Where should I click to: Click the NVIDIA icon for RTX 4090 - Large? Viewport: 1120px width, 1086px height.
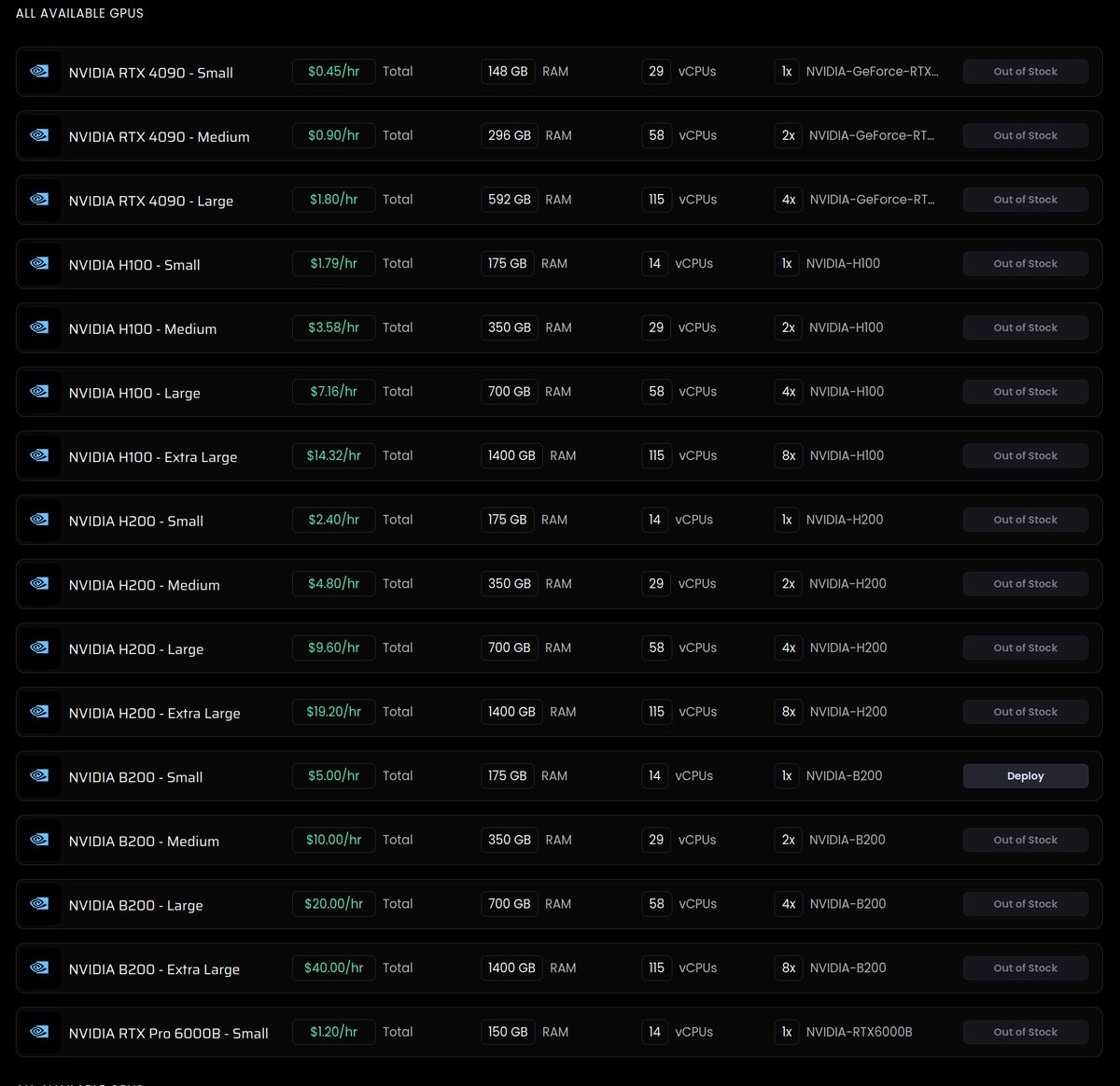point(39,200)
